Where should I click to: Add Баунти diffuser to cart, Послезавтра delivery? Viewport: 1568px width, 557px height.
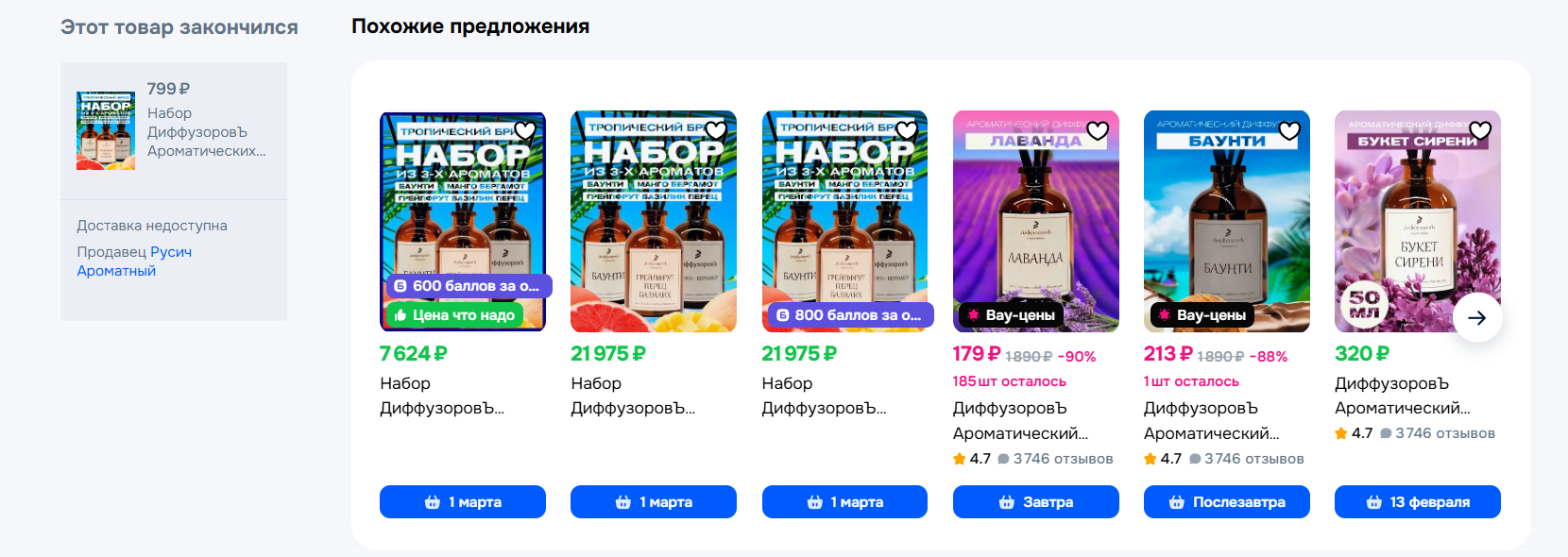tap(1226, 502)
